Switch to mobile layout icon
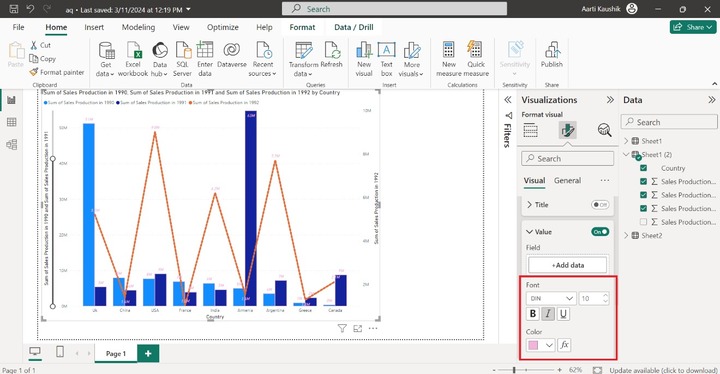Viewport: 720px width, 374px height. pyautogui.click(x=60, y=352)
